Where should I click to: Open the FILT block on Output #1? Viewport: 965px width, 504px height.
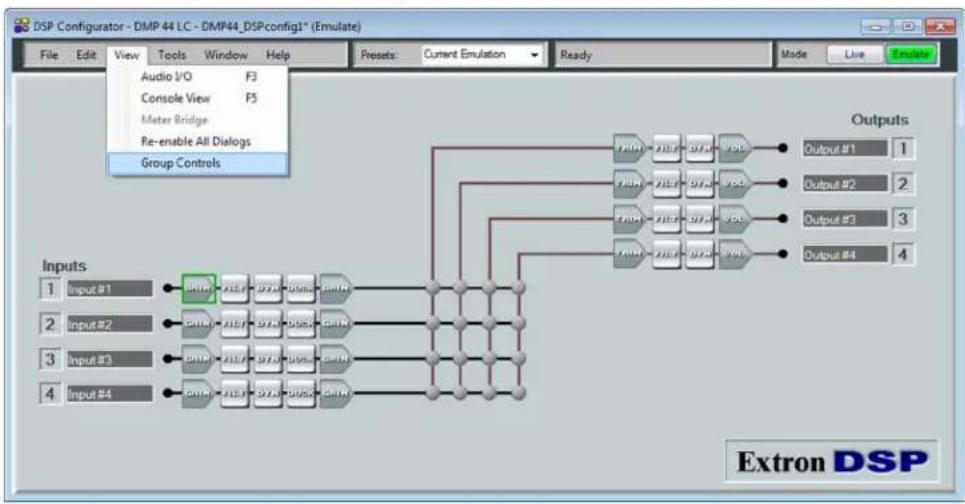coord(667,148)
